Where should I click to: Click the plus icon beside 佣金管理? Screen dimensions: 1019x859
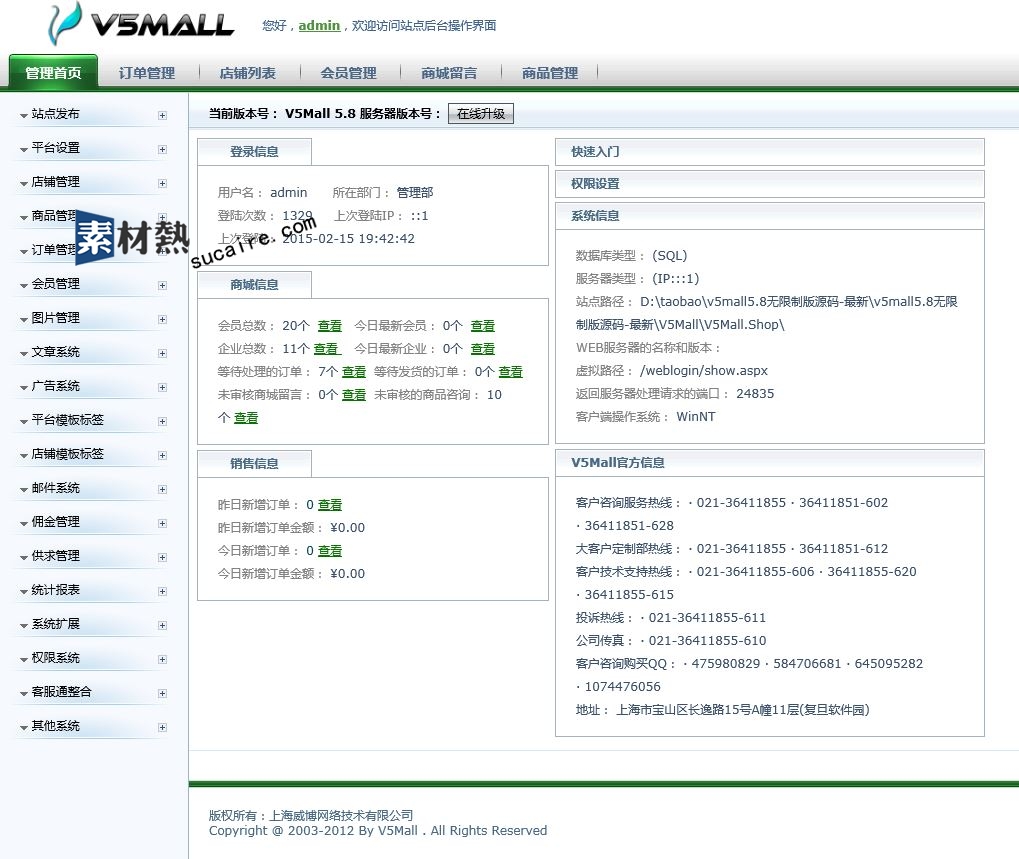pyautogui.click(x=162, y=523)
